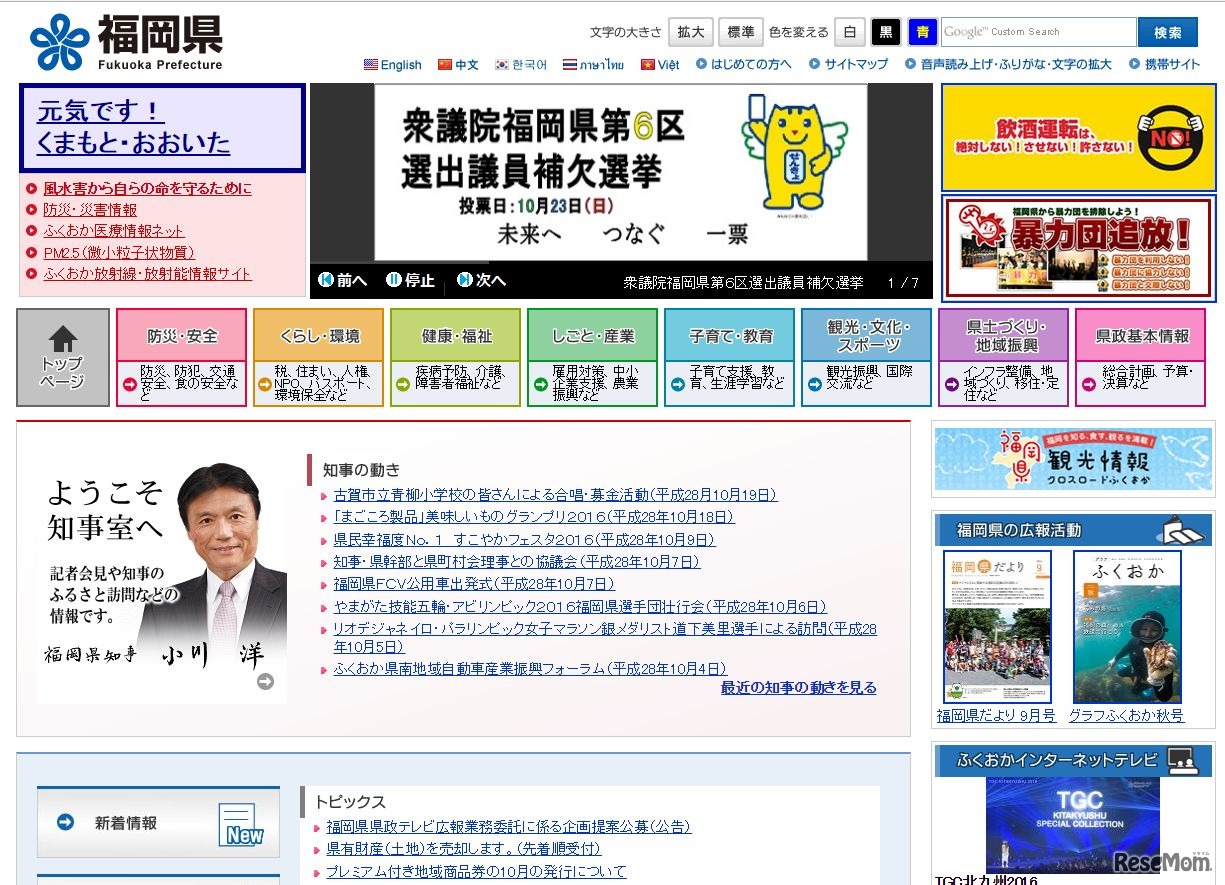Switch page color to white (白)
The image size is (1225, 885).
click(x=849, y=33)
